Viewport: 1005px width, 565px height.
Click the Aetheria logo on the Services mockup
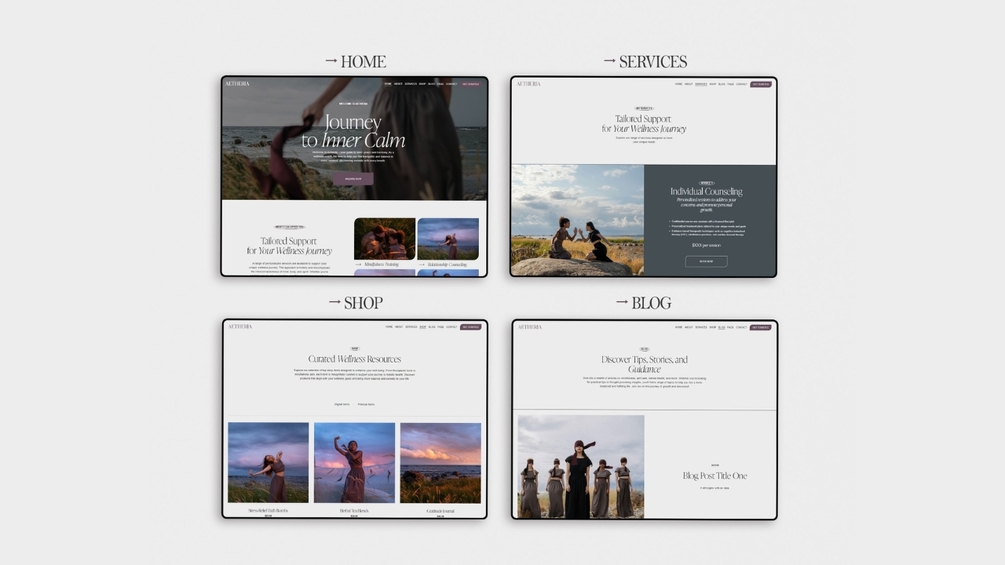tap(529, 84)
